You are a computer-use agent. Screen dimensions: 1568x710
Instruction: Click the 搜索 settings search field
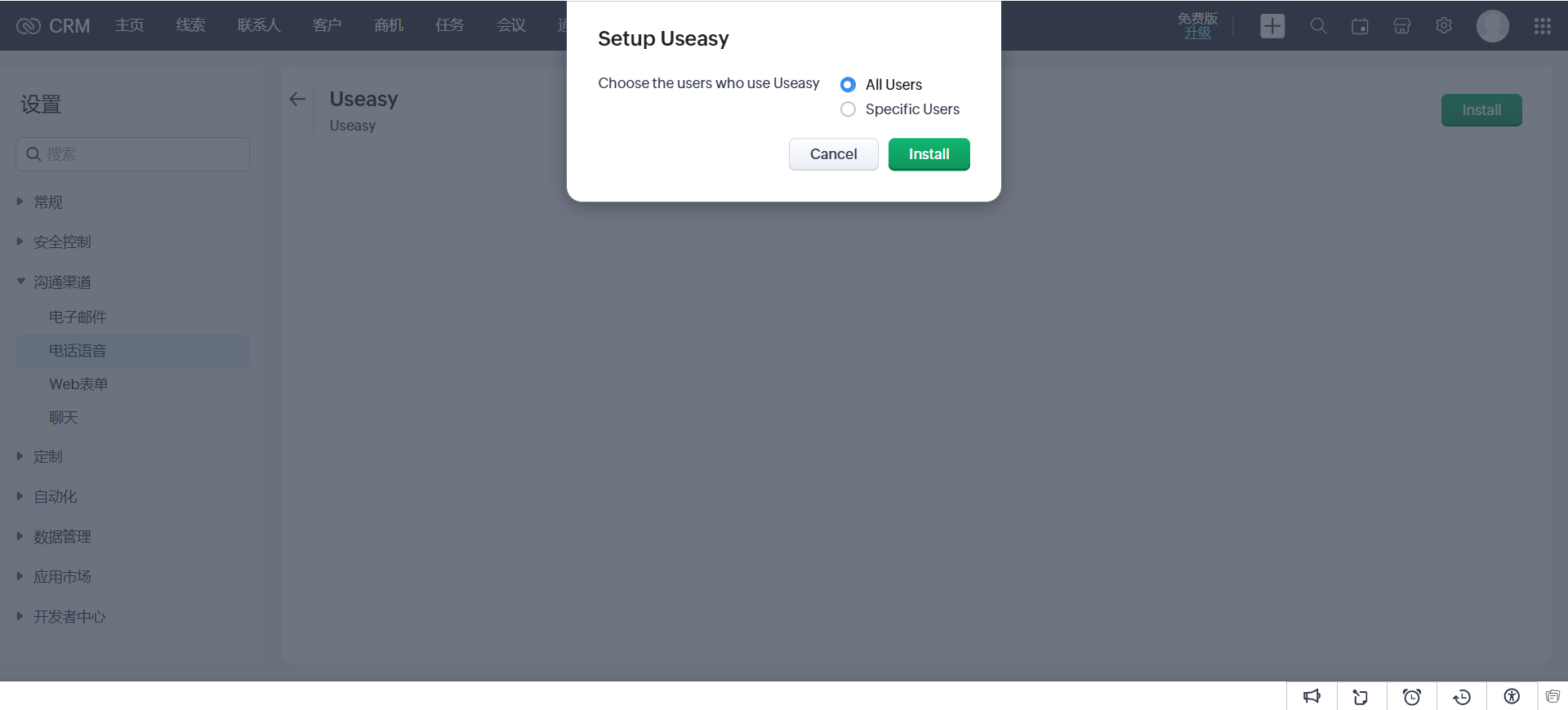pos(132,154)
